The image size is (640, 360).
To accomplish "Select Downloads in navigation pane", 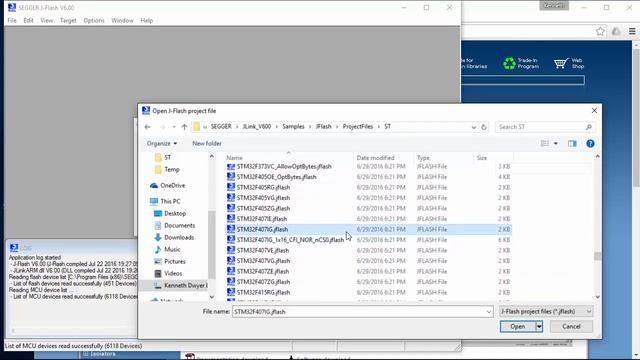I will (179, 238).
